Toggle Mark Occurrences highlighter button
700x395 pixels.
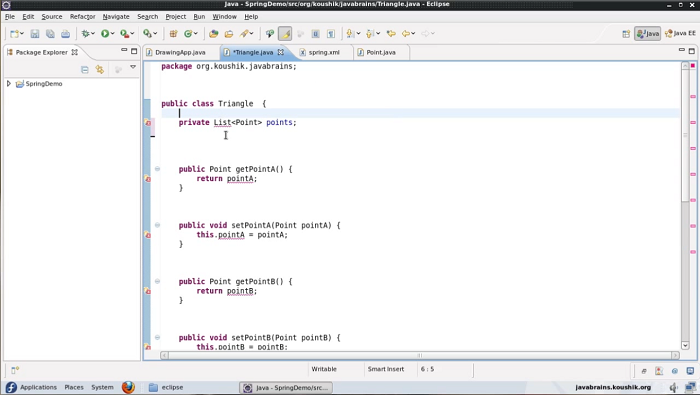point(285,33)
